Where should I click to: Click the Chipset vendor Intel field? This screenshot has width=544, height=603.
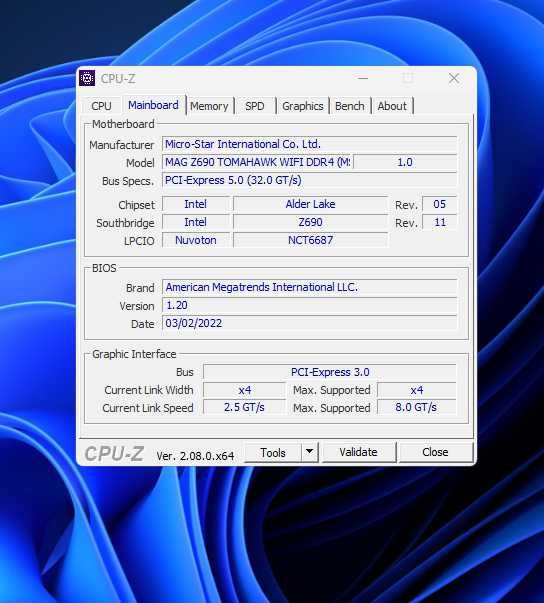pos(196,204)
